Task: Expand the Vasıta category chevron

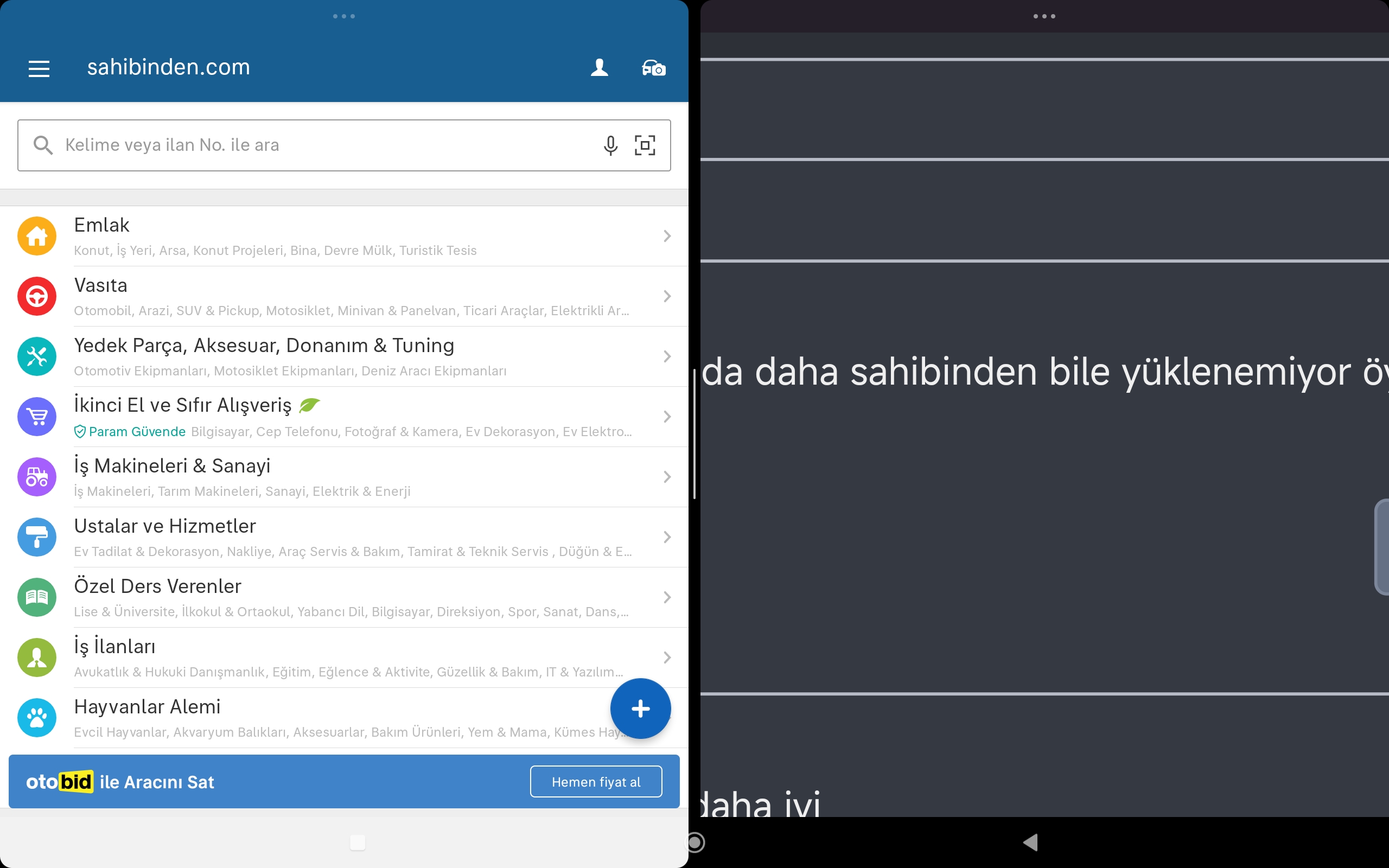Action: 667,296
